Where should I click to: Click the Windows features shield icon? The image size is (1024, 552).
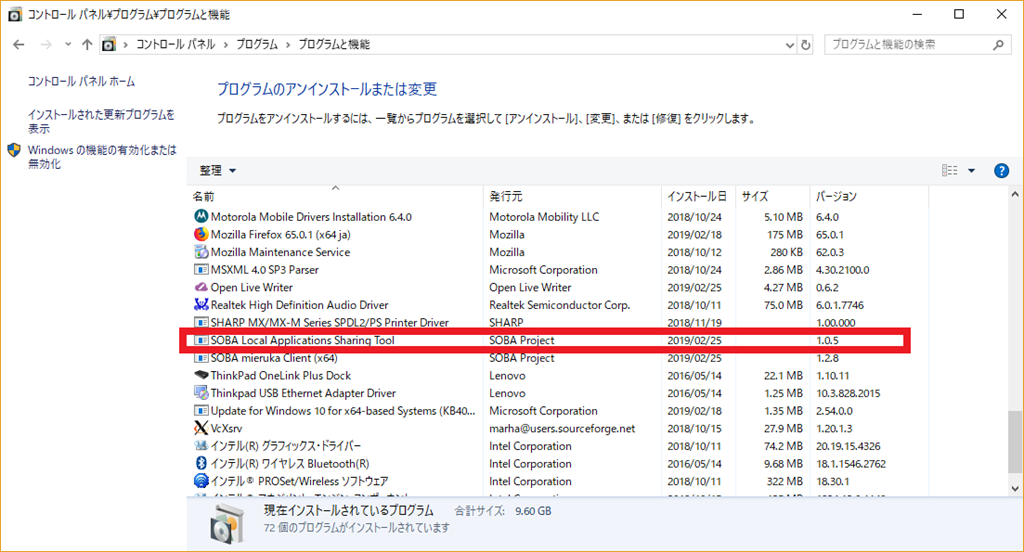tap(14, 150)
